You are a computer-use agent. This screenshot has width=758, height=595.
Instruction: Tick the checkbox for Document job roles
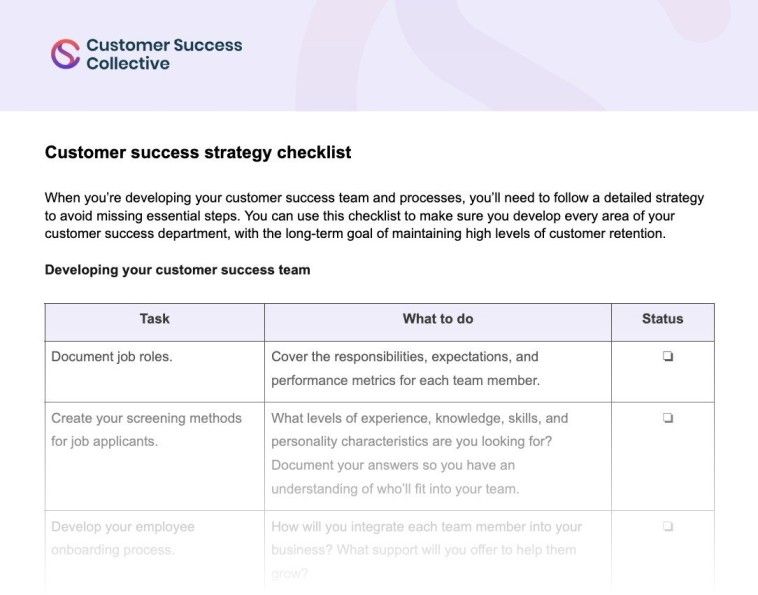coord(667,357)
